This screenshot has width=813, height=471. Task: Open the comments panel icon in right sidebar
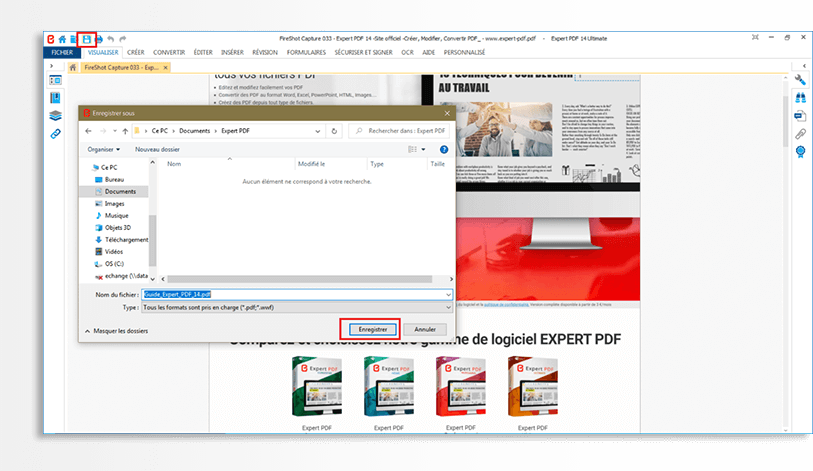[x=800, y=116]
